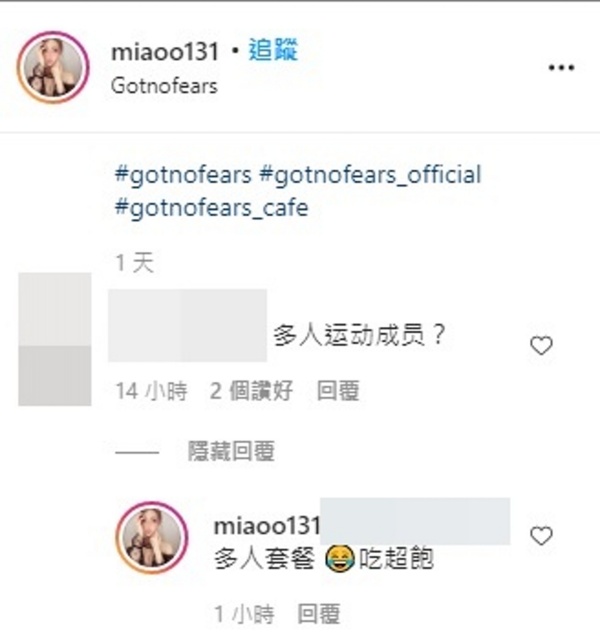Image resolution: width=600 pixels, height=644 pixels.
Task: Click the 1 天 post timestamp
Action: [135, 263]
